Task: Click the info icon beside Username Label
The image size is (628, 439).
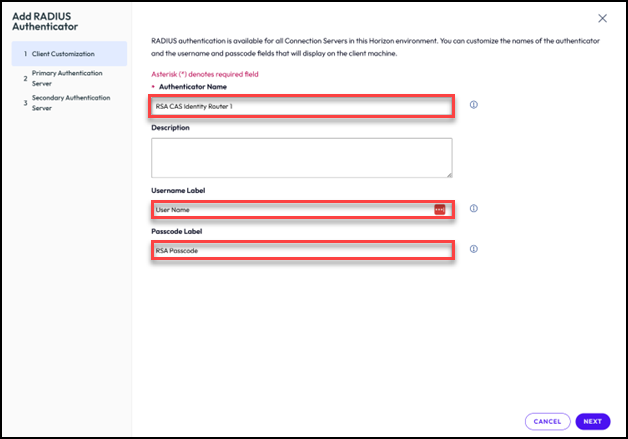Action: coord(473,209)
